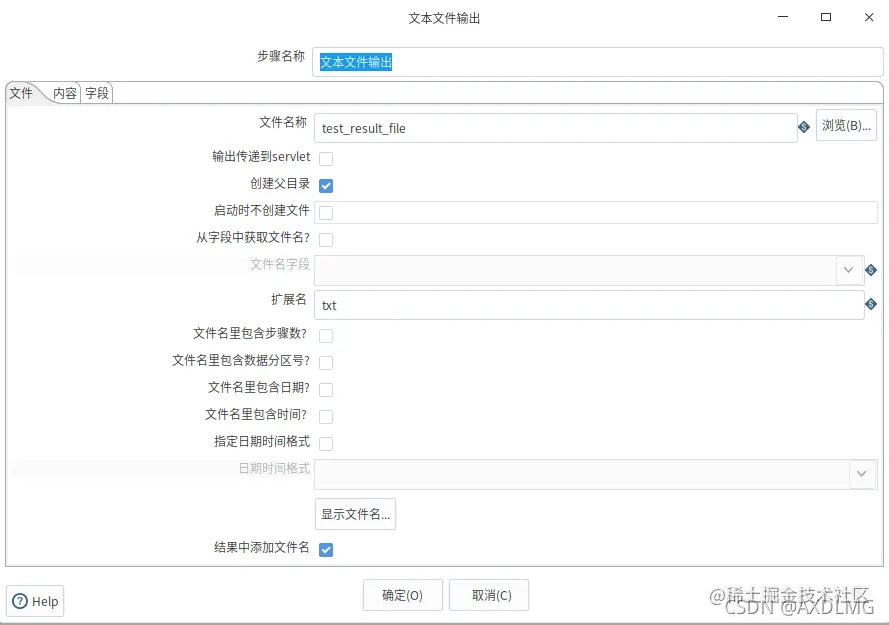The height and width of the screenshot is (625, 889).
Task: Check 文件名里包含数据分区号? option
Action: 326,362
